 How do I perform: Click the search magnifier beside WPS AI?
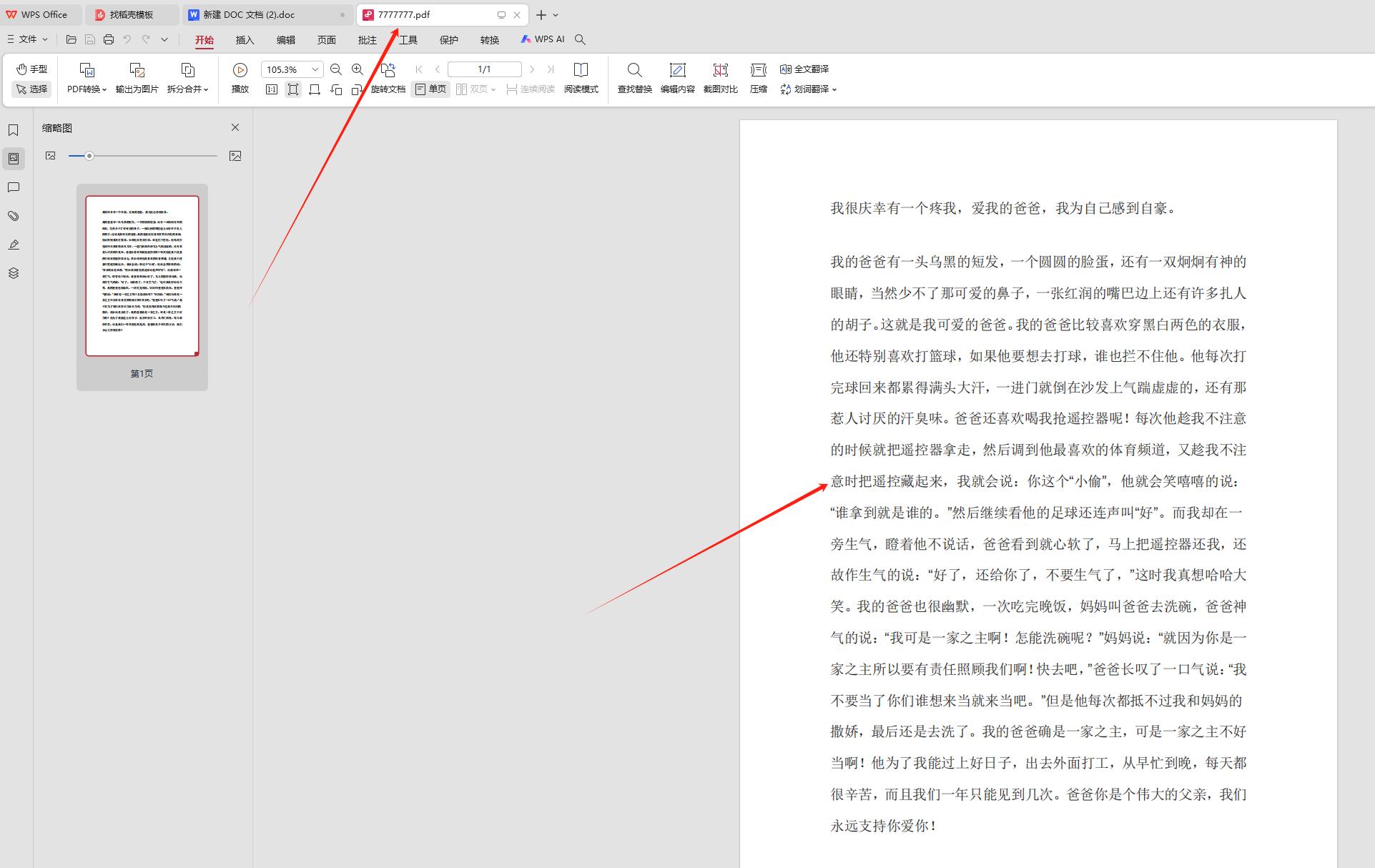click(581, 39)
